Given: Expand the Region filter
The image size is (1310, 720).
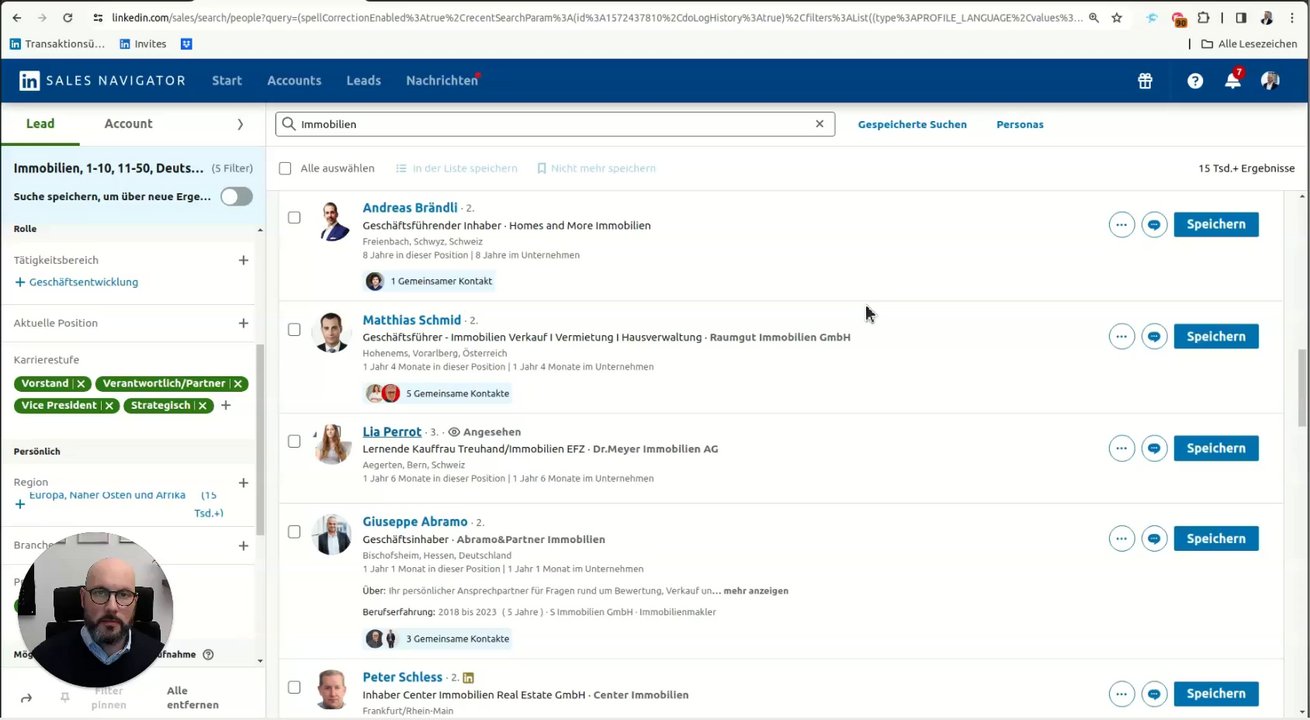Looking at the screenshot, I should click(243, 483).
